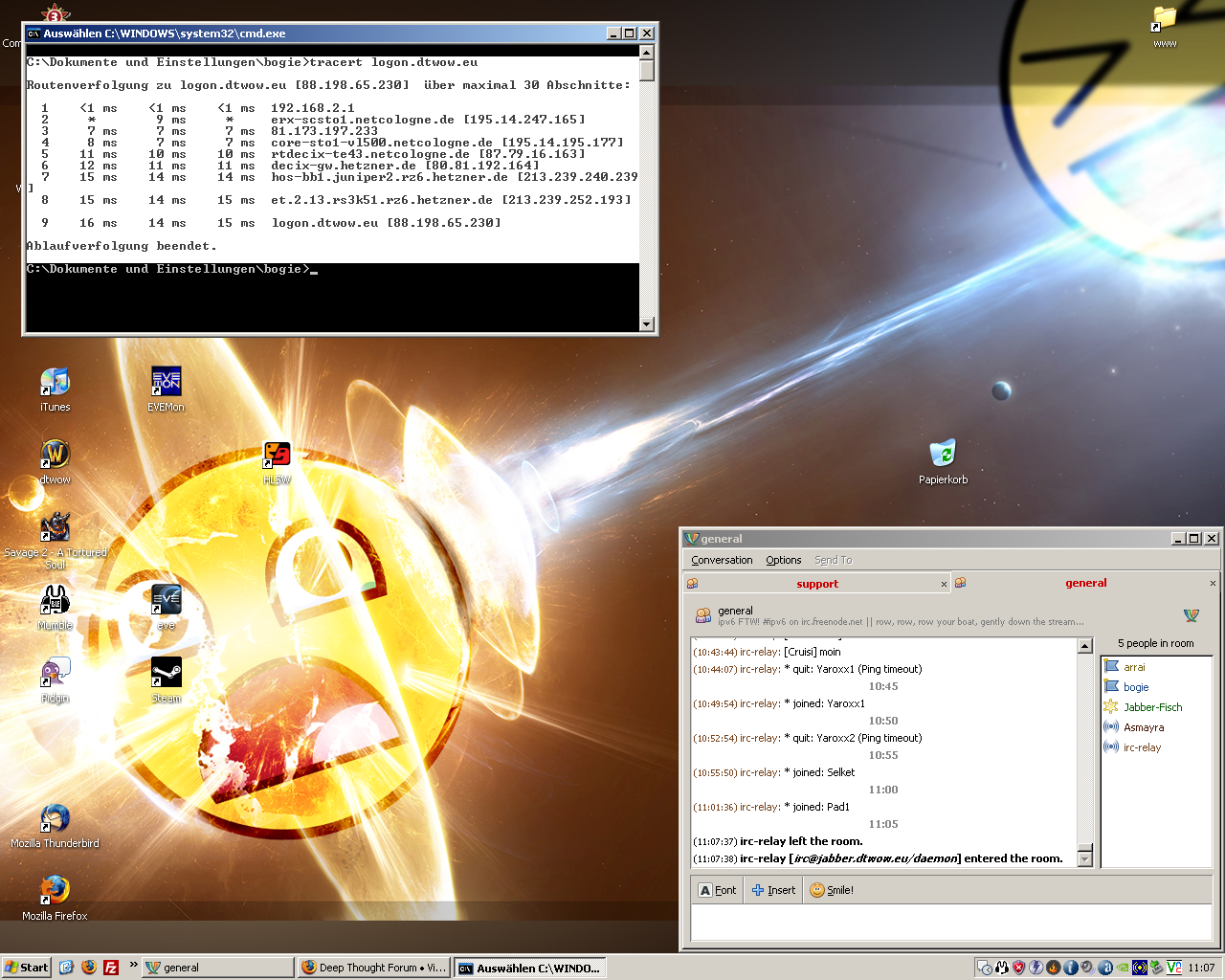Open the Mumble desktop icon
This screenshot has width=1225, height=980.
click(x=55, y=601)
